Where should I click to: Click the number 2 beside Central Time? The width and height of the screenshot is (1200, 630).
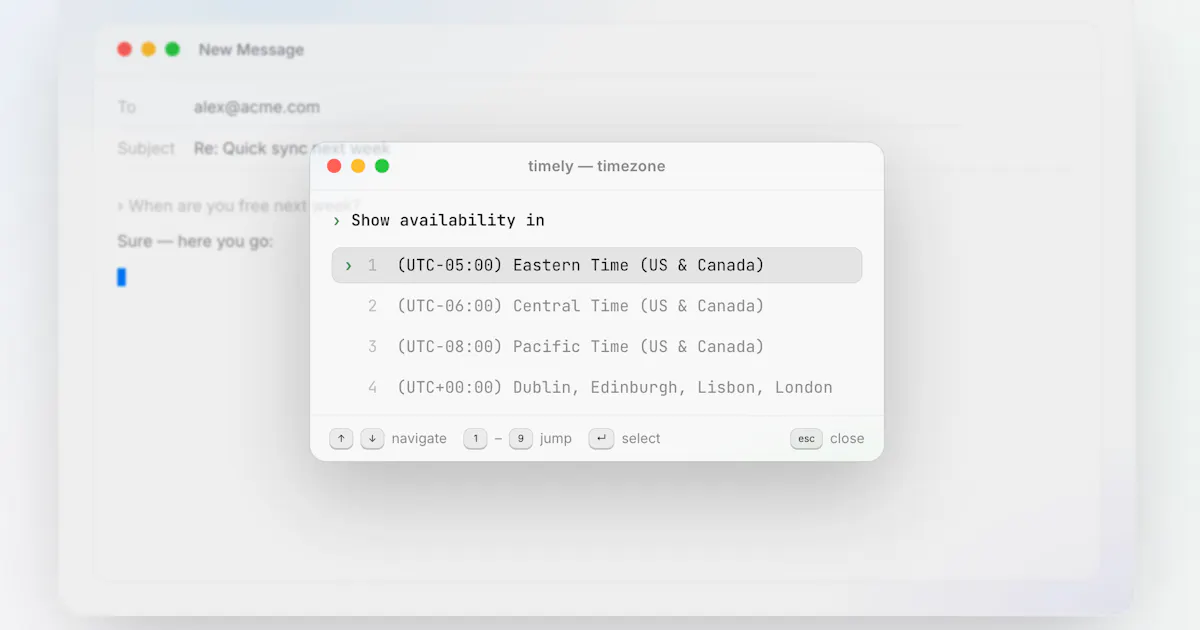[373, 306]
